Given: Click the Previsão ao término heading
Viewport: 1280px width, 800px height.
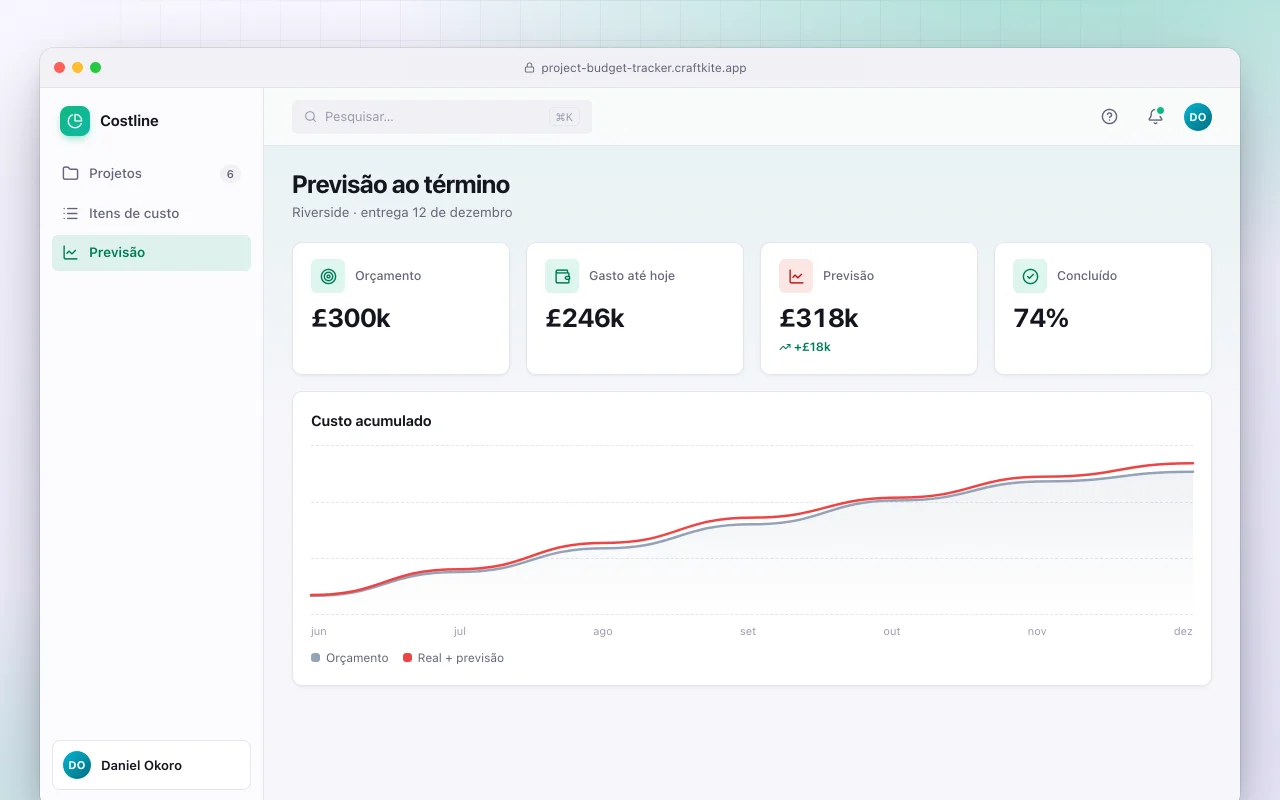Looking at the screenshot, I should point(401,184).
